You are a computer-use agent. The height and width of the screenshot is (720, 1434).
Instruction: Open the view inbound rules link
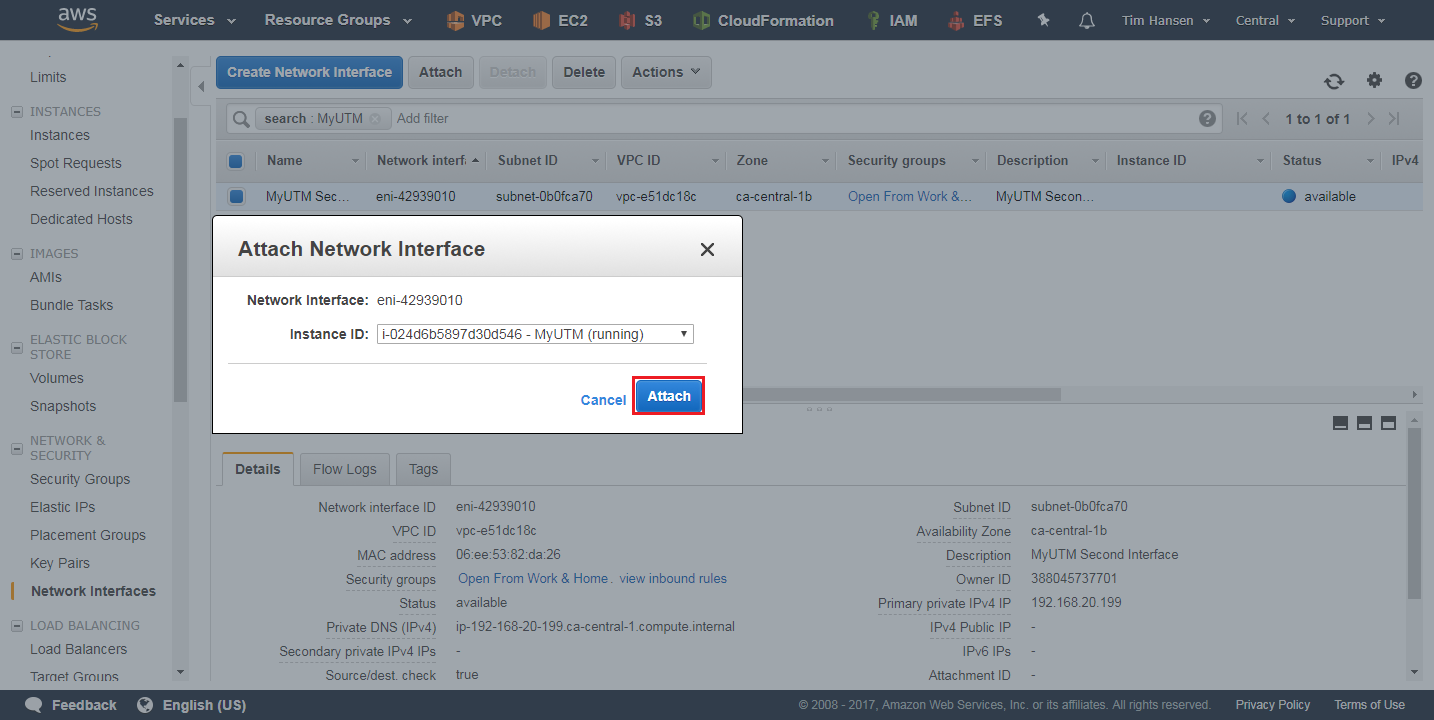click(672, 578)
